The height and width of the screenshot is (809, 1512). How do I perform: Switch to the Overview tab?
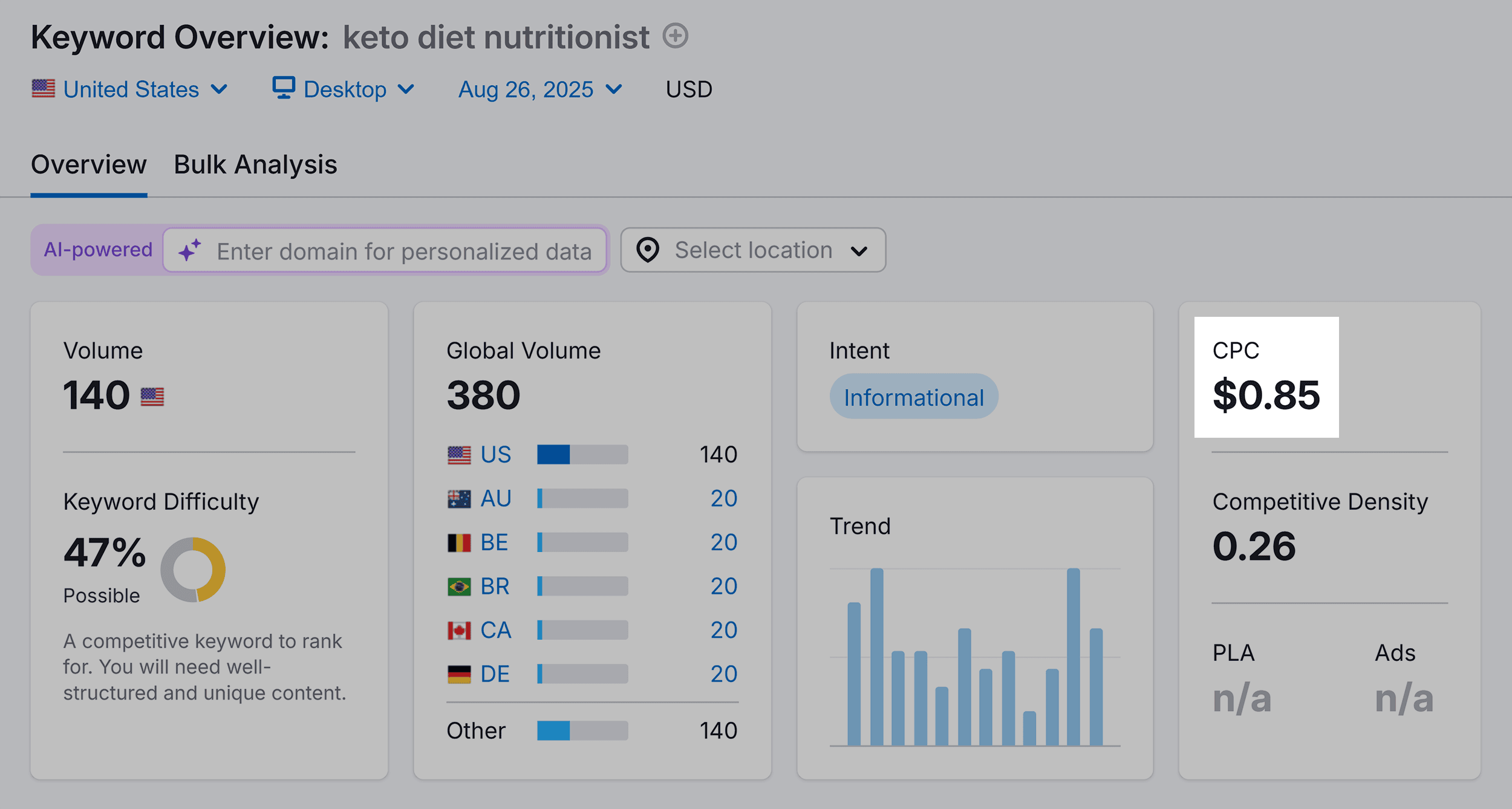tap(89, 164)
